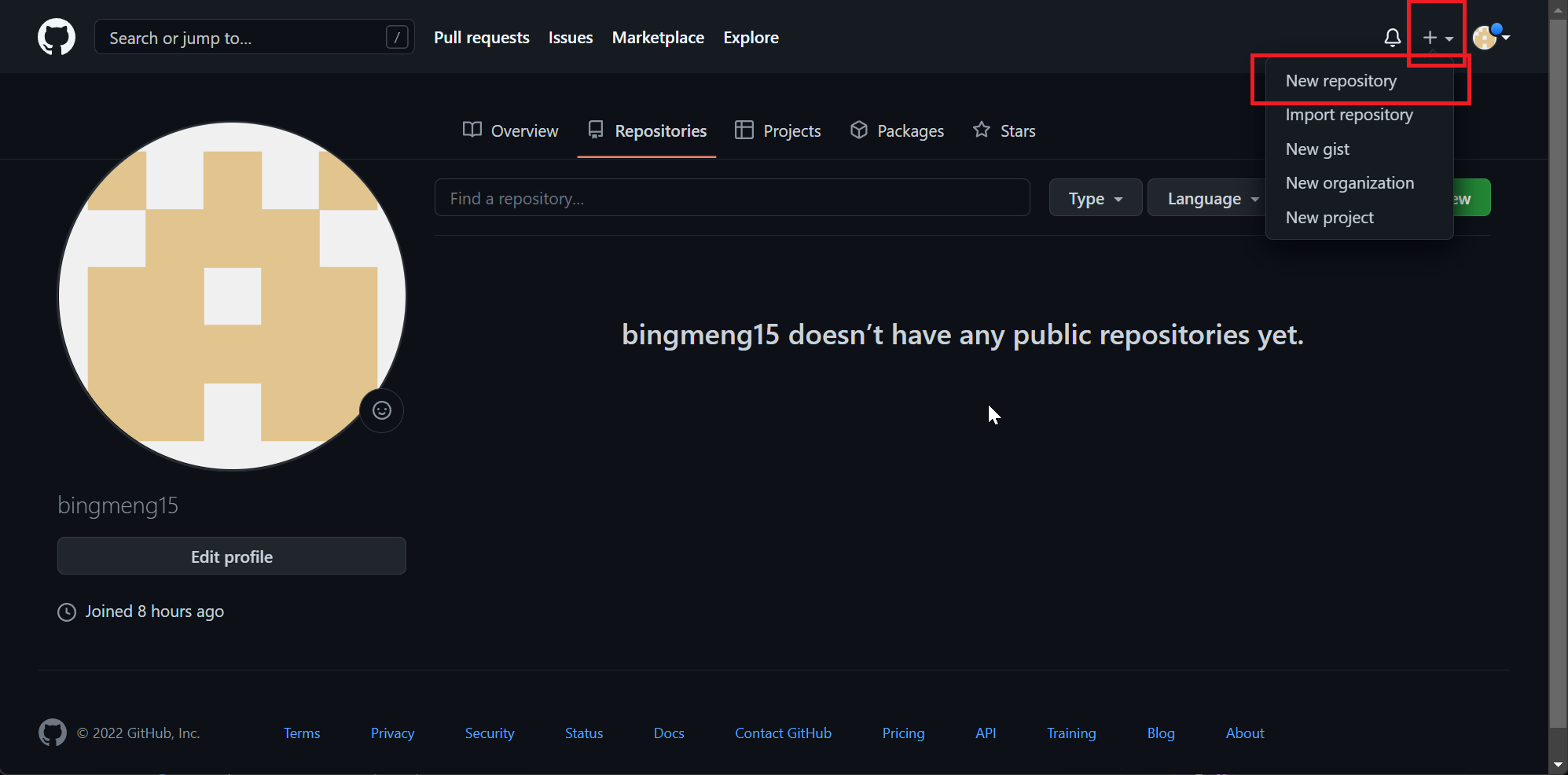Open the Blog footer link
This screenshot has width=1568, height=775.
tap(1161, 733)
